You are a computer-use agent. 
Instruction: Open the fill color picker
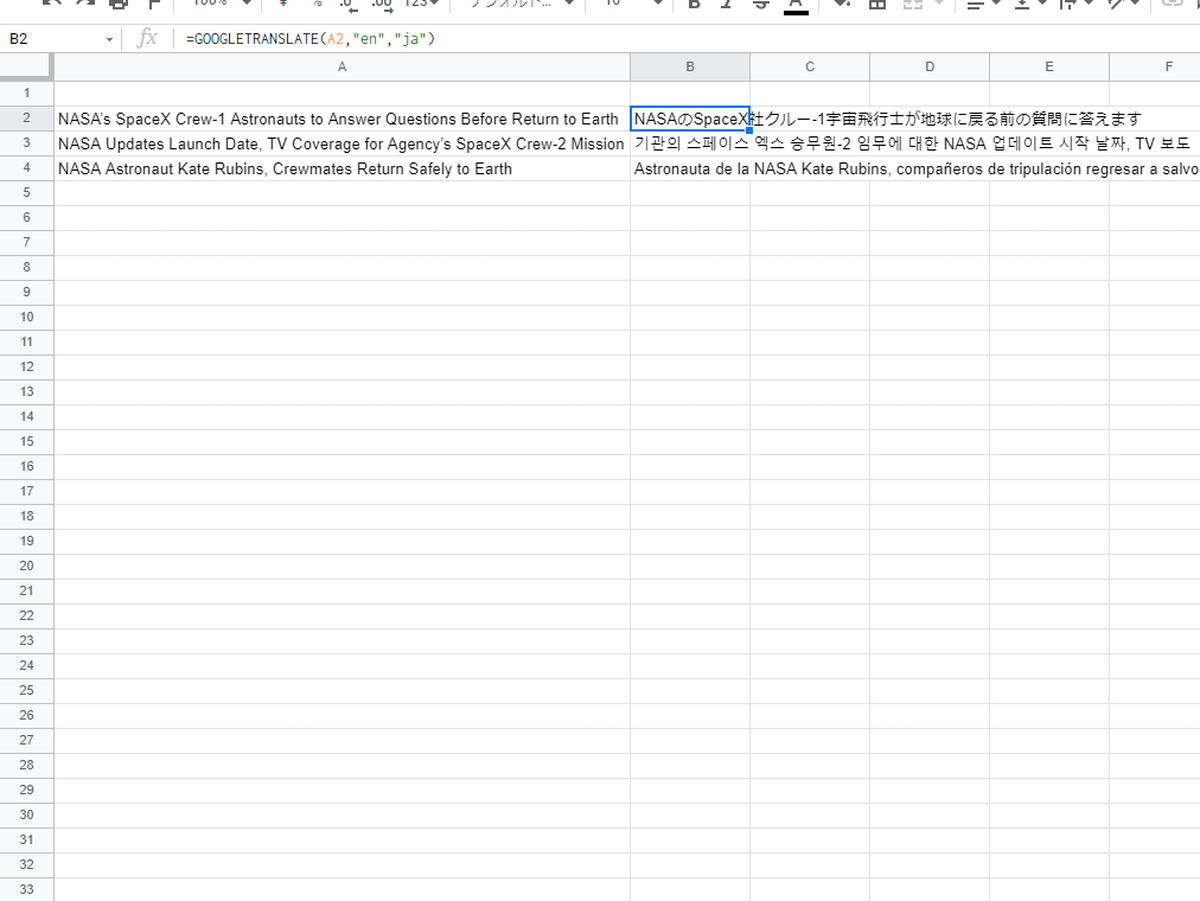(841, 4)
